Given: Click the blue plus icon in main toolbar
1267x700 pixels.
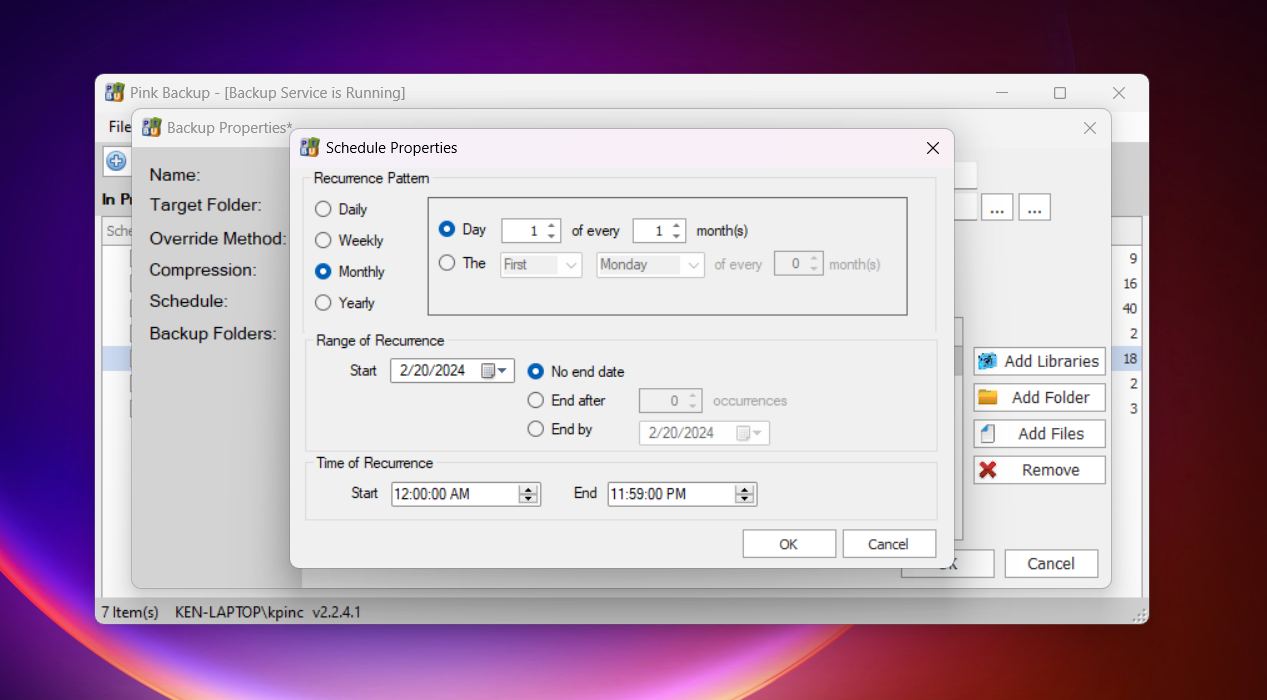Looking at the screenshot, I should (x=116, y=161).
